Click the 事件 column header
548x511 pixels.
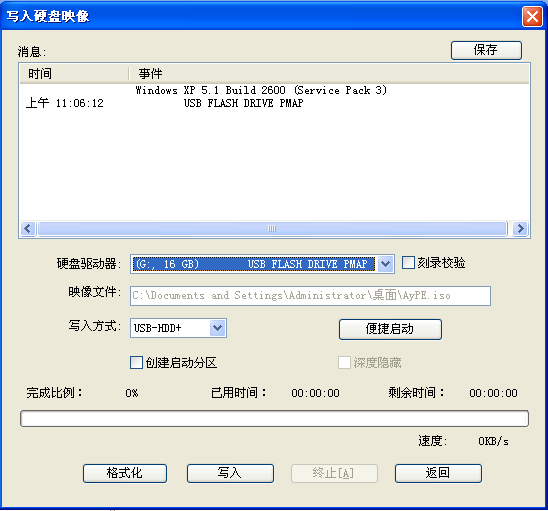[329, 74]
